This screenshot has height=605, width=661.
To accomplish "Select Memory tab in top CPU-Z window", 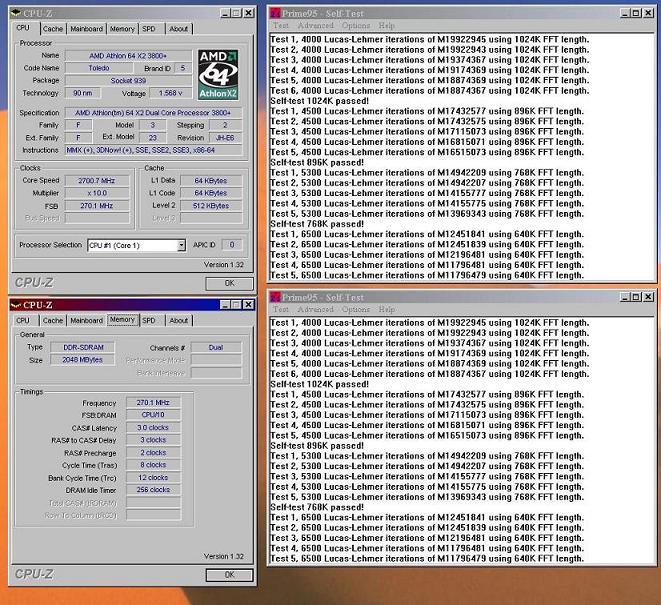I will click(x=122, y=29).
